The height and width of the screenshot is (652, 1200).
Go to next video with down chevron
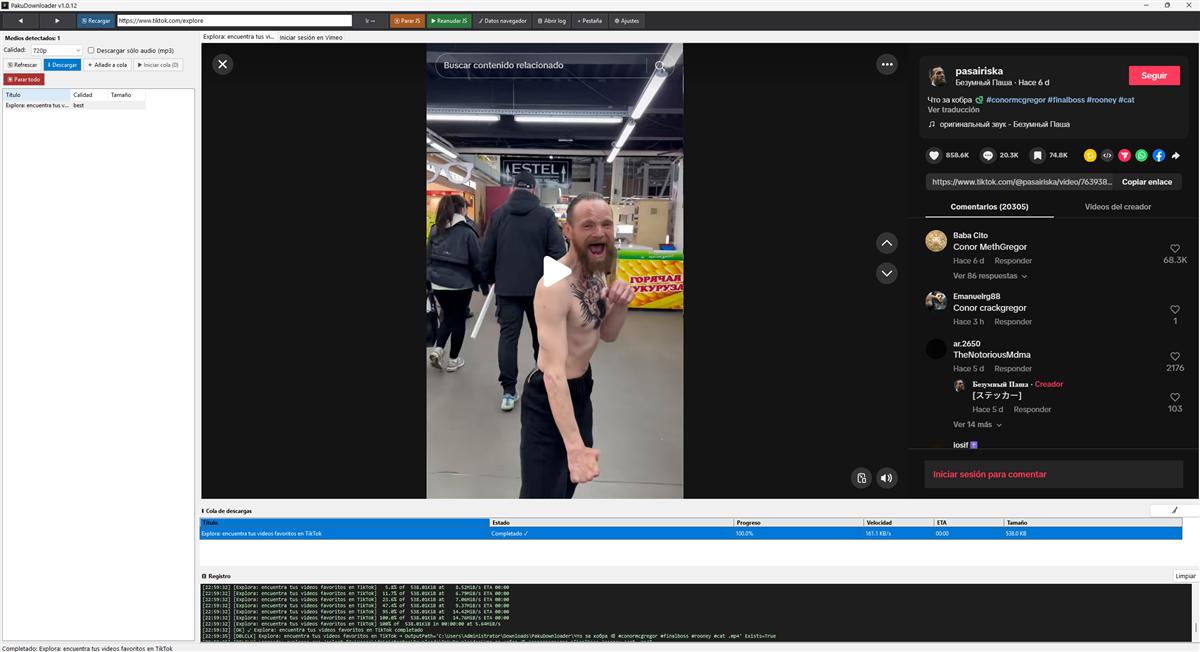pyautogui.click(x=887, y=273)
